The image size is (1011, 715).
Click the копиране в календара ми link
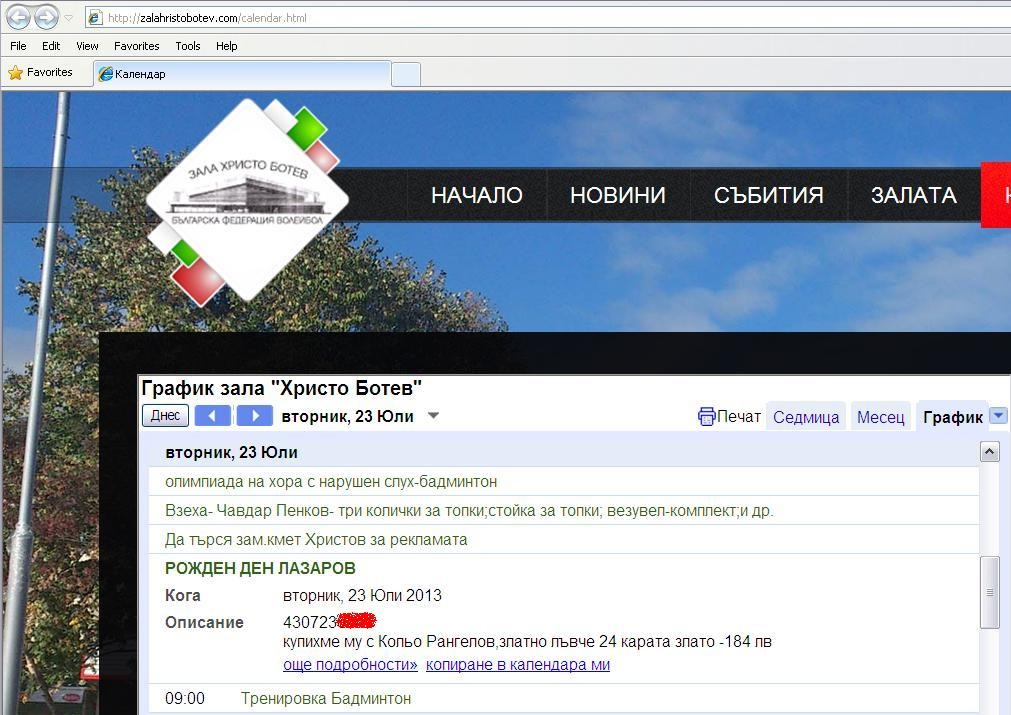coord(518,665)
